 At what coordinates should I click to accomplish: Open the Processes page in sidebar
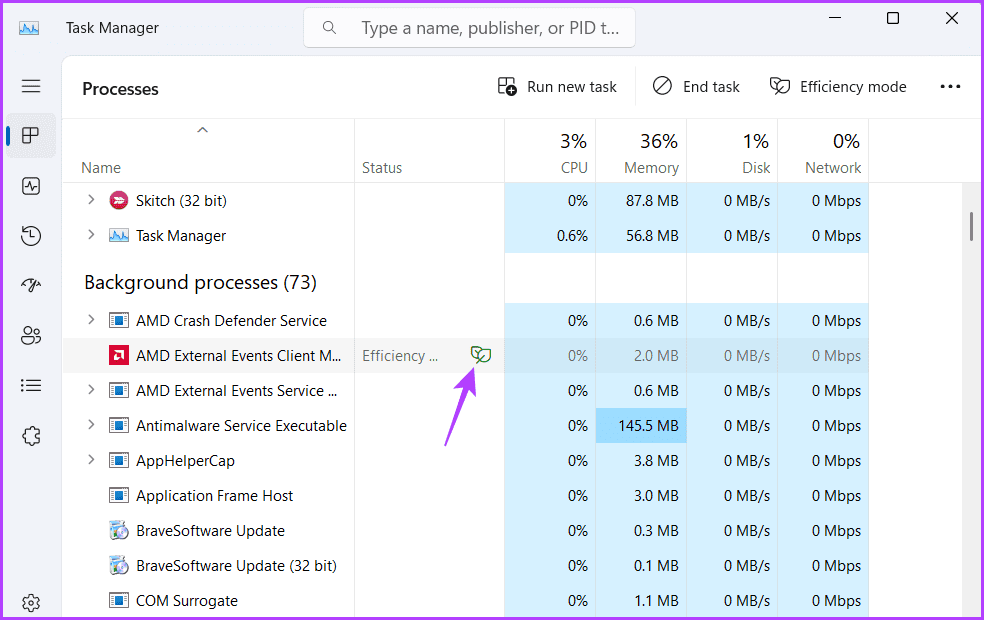tap(31, 136)
